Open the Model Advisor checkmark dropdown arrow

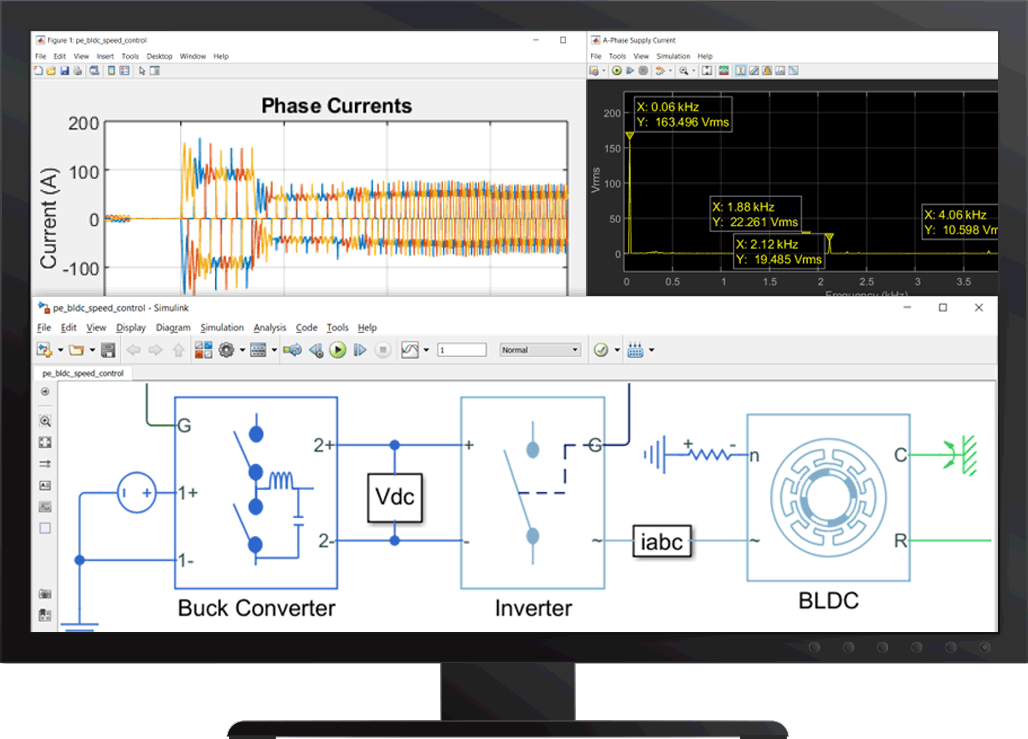pos(617,350)
